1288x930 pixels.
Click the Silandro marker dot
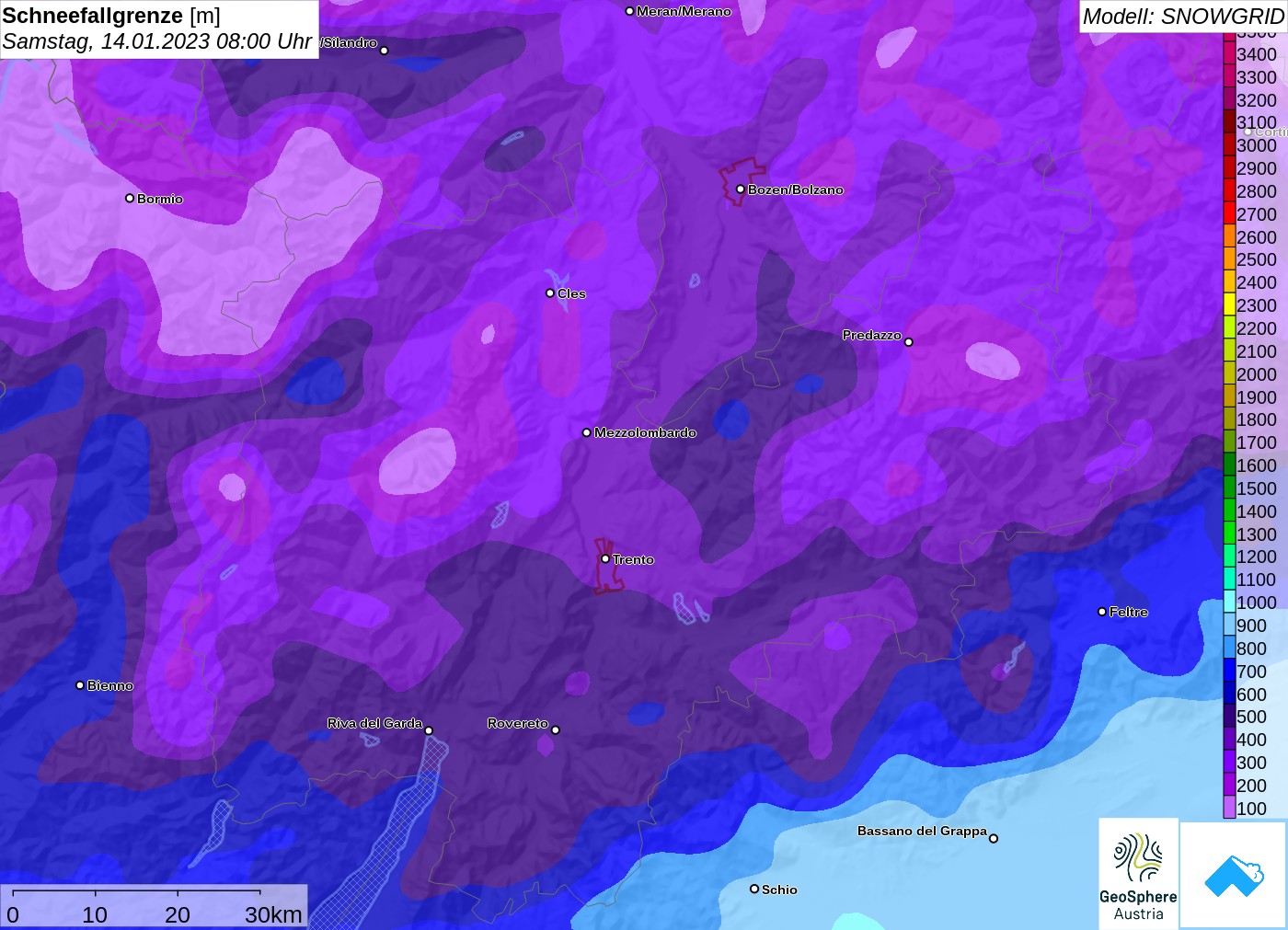385,51
